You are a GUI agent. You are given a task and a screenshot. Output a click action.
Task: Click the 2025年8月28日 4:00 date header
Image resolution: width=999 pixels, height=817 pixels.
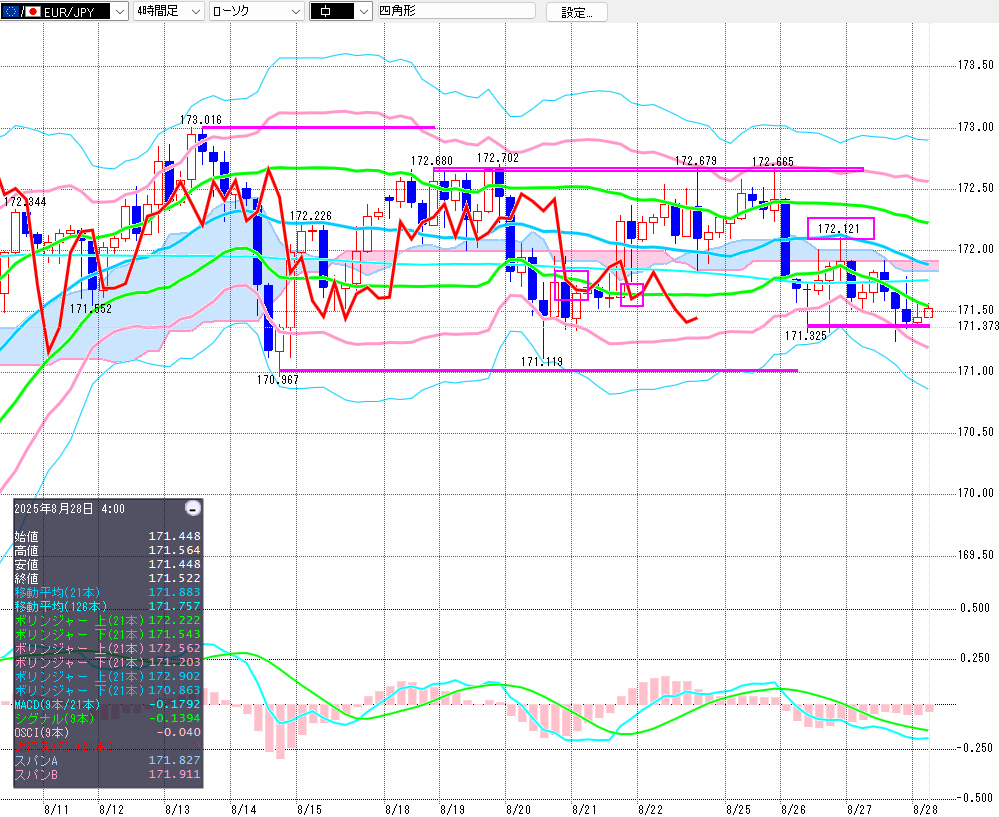(69, 509)
